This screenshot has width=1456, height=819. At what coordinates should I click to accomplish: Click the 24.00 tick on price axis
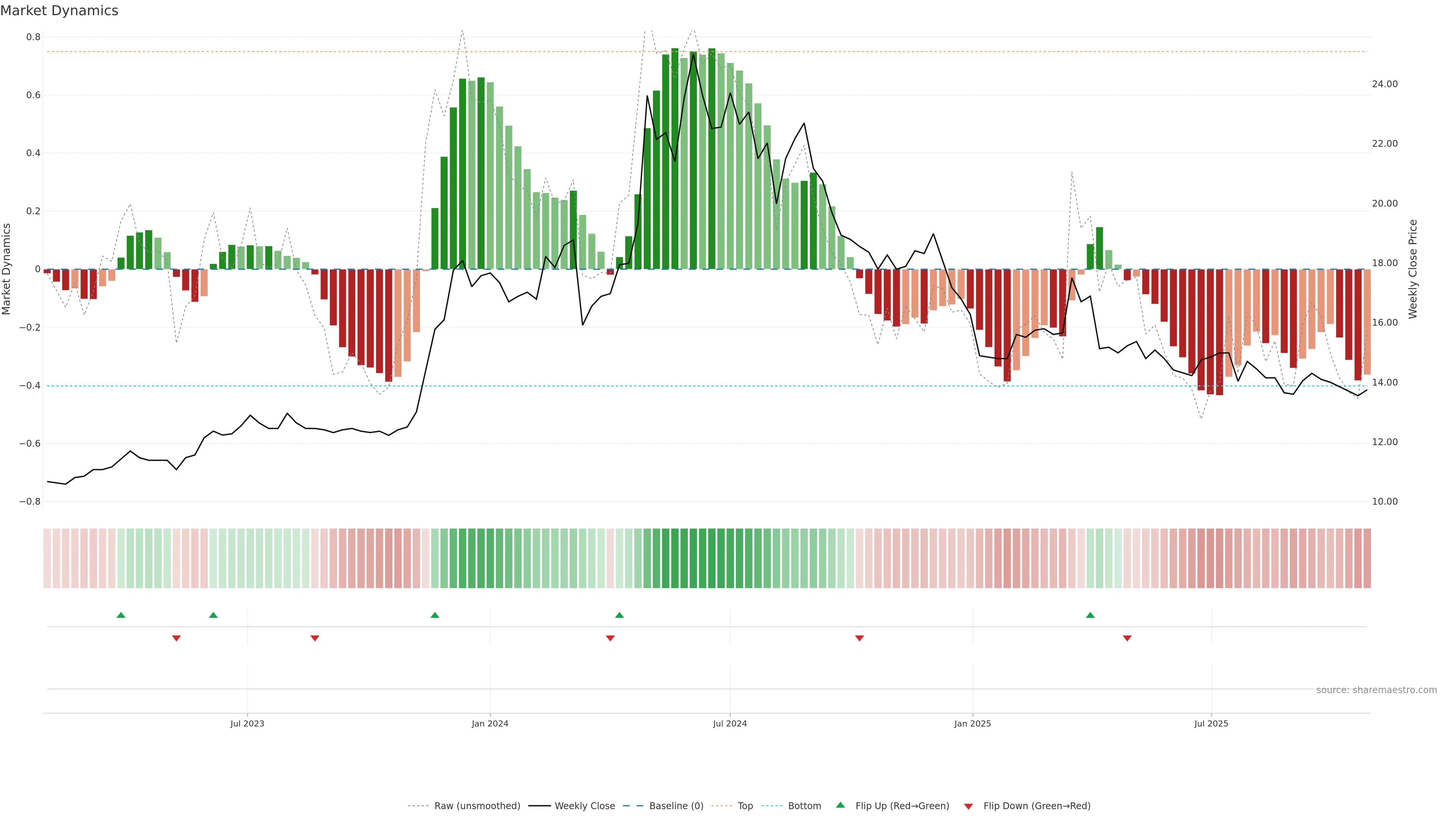tap(1384, 84)
